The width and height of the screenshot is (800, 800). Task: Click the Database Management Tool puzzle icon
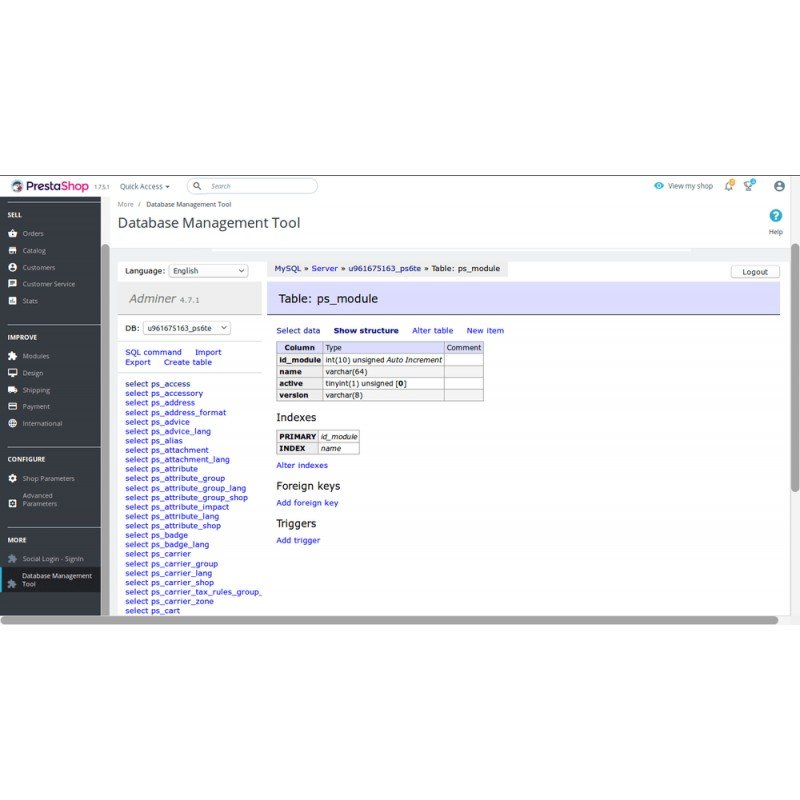13,584
